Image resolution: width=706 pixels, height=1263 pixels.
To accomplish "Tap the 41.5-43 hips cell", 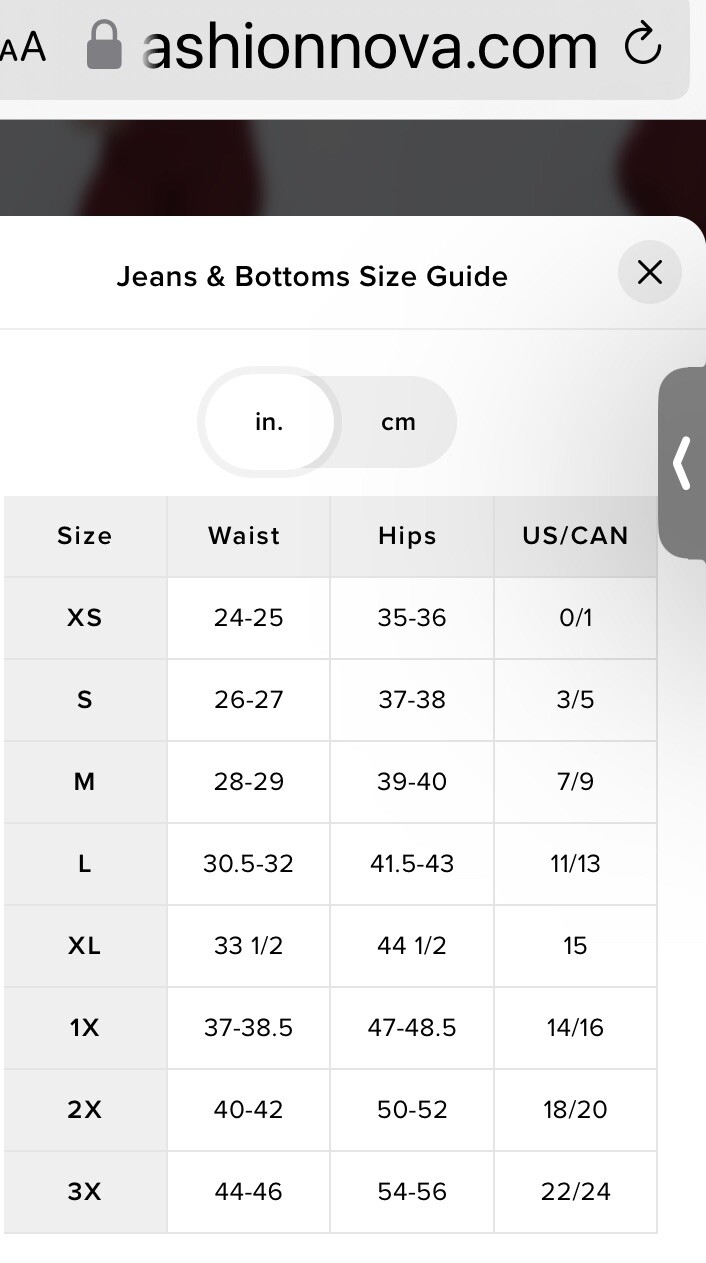I will tap(411, 864).
